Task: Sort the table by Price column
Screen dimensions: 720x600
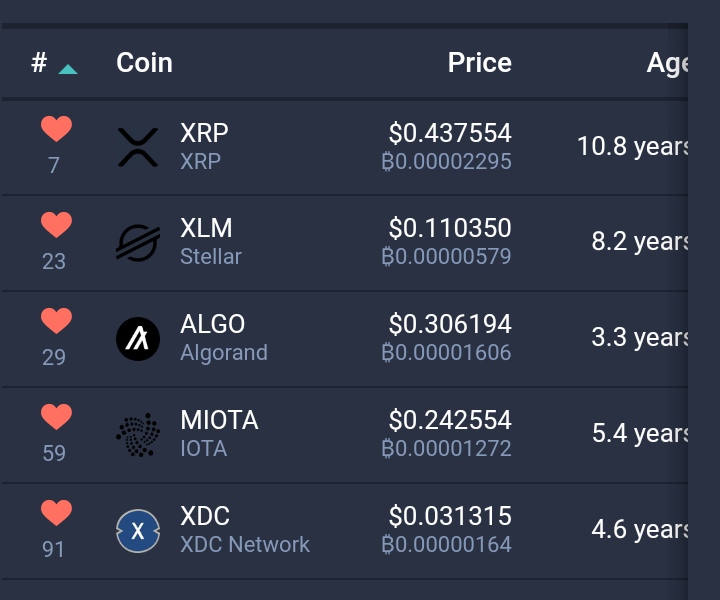Action: click(479, 62)
